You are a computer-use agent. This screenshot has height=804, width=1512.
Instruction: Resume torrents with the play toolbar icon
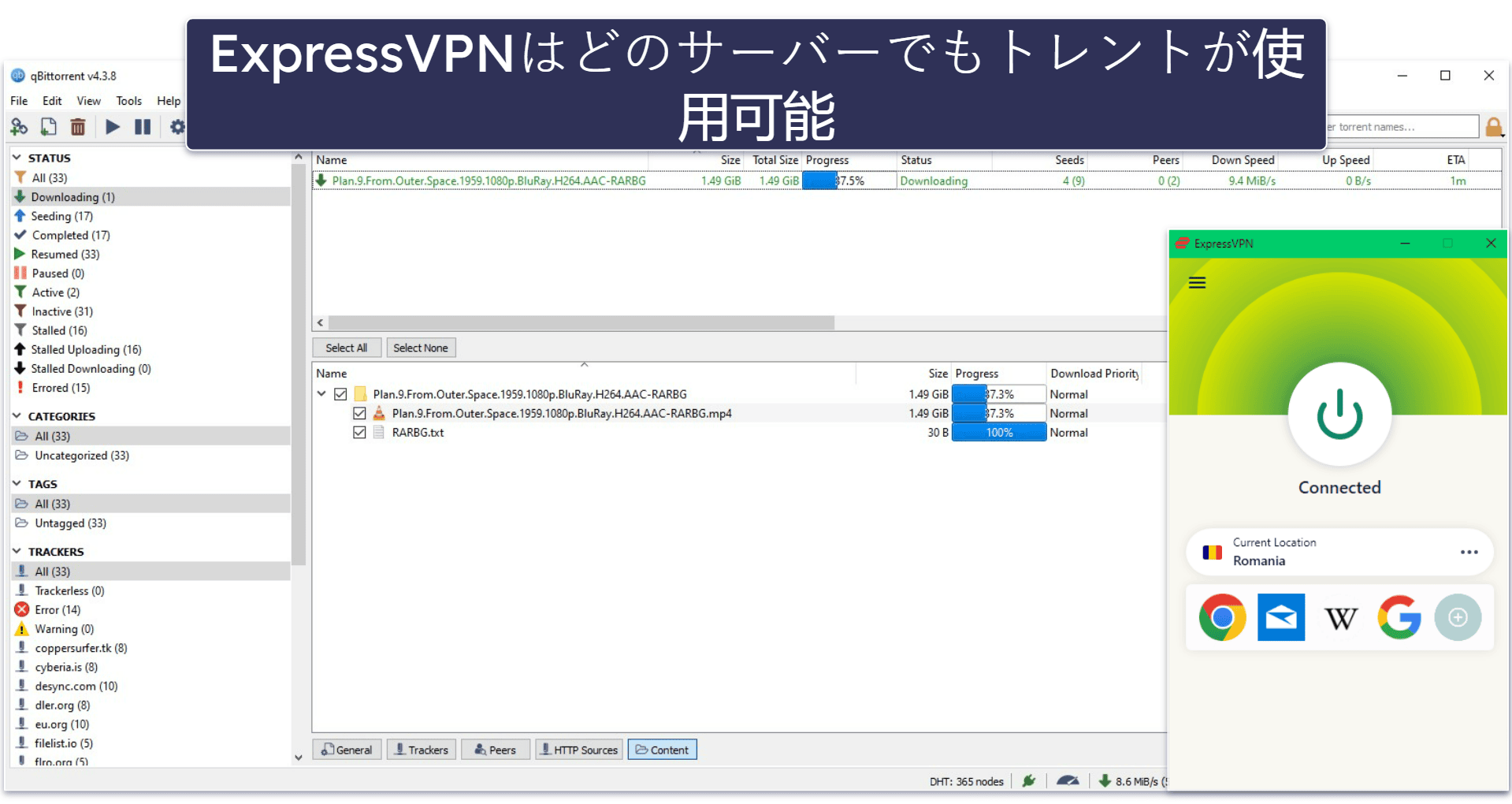[x=113, y=126]
